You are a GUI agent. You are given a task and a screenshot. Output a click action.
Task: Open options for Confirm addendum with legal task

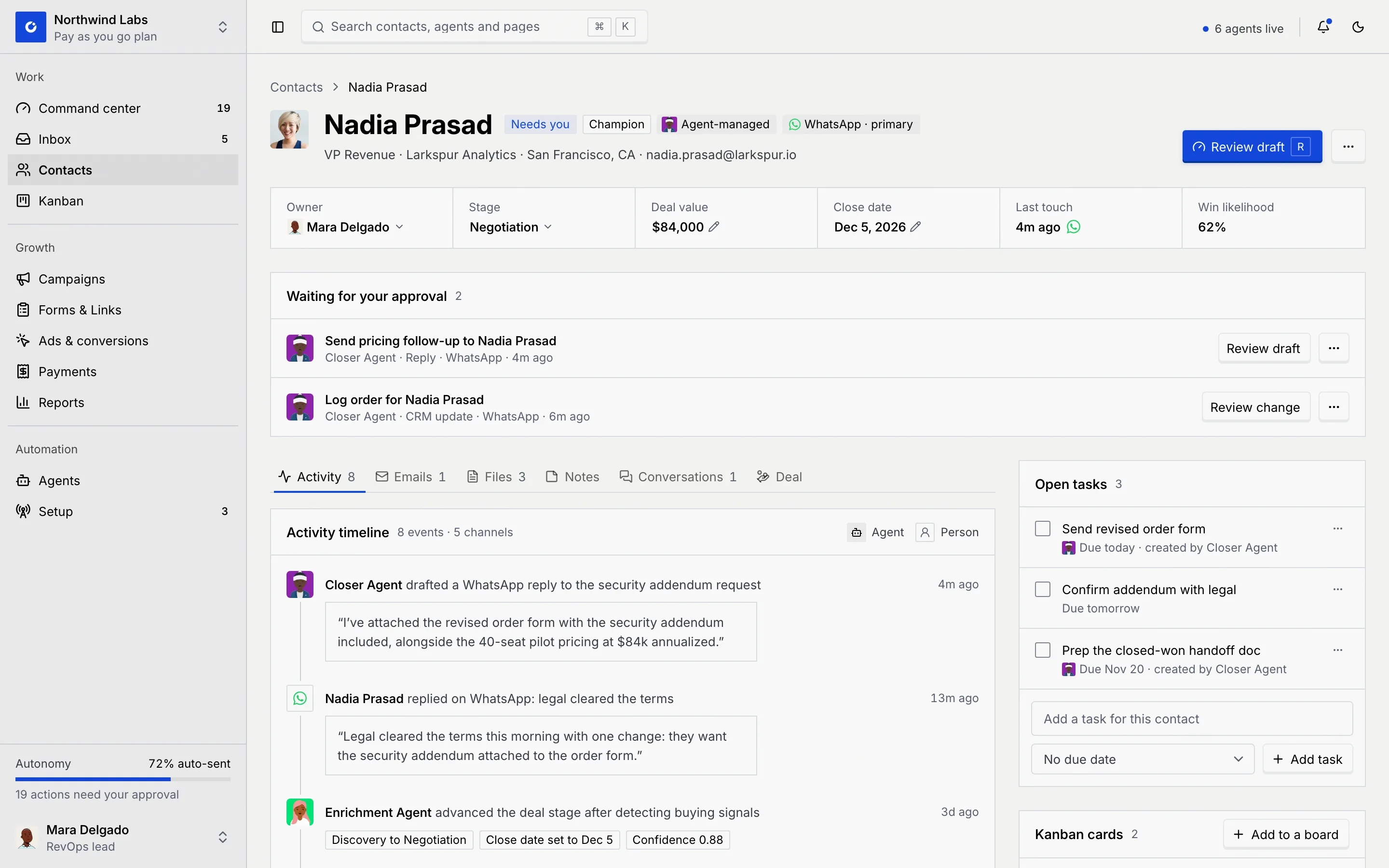(1338, 590)
